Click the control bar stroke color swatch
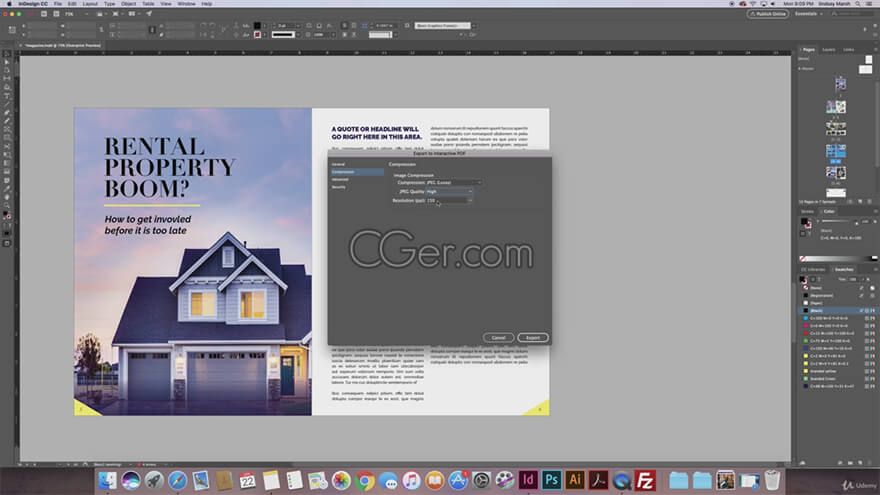Image resolution: width=880 pixels, height=495 pixels. tap(257, 35)
